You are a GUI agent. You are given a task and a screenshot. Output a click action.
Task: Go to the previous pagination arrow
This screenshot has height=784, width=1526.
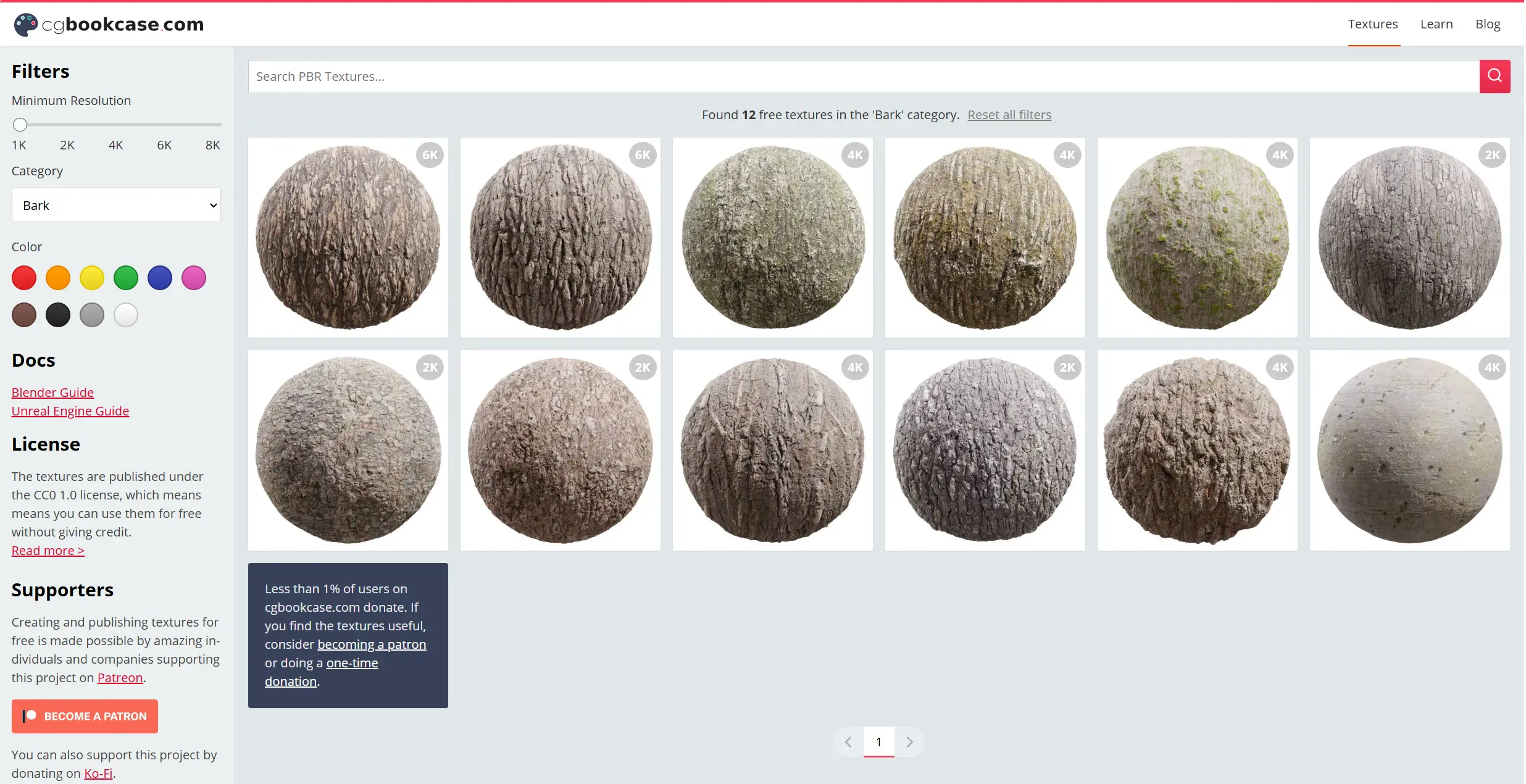(848, 742)
